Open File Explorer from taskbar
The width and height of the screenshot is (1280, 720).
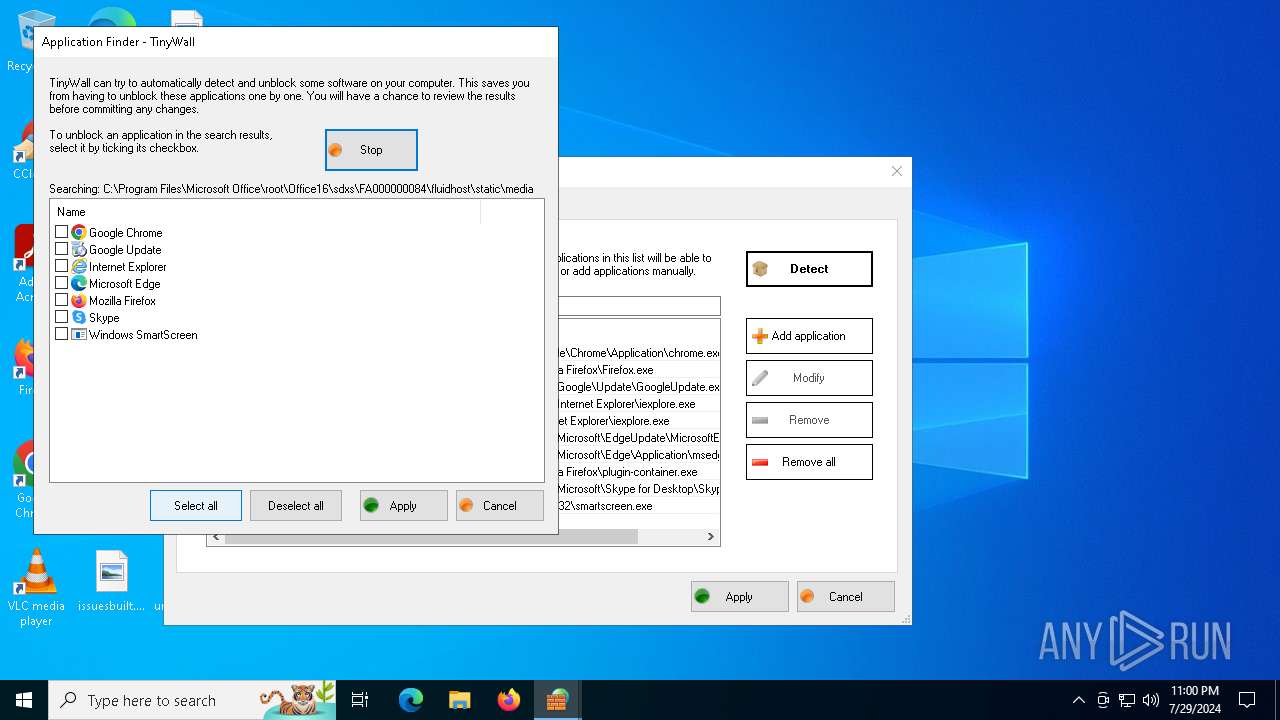[x=459, y=700]
